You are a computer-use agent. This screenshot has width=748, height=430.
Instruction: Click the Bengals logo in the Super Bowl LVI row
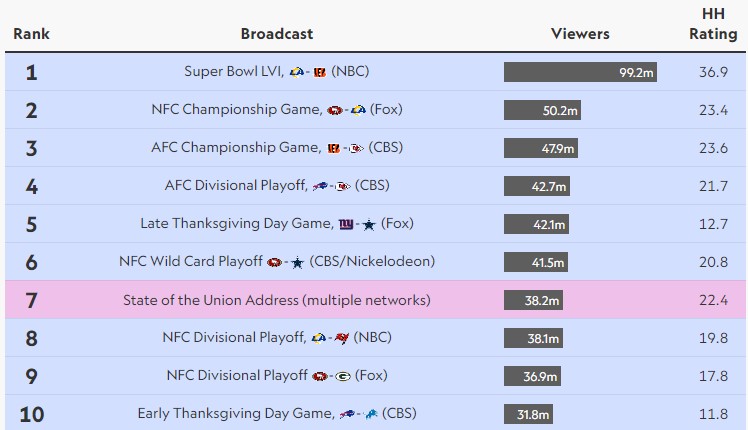point(321,72)
